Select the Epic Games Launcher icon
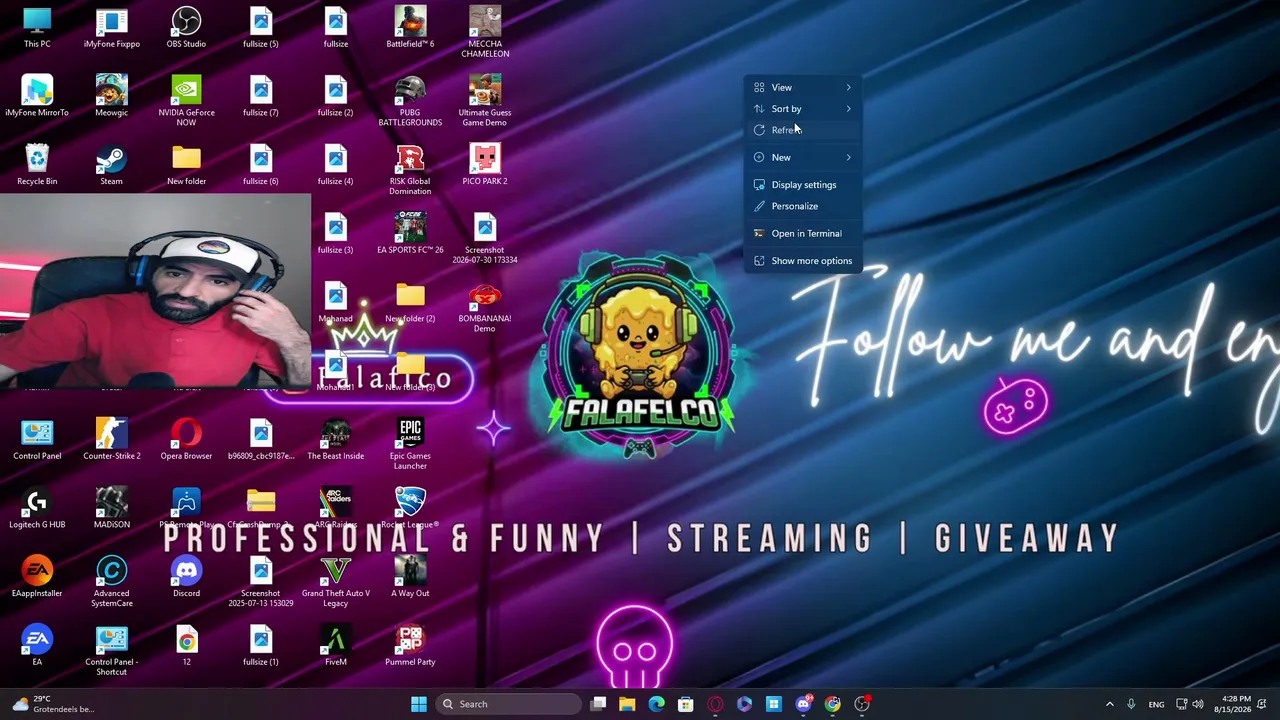1280x720 pixels. click(410, 444)
